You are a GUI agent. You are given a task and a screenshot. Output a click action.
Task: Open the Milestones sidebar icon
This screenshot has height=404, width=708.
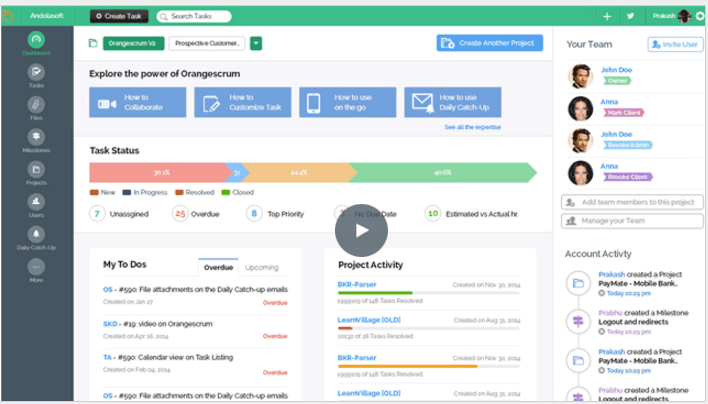point(36,137)
